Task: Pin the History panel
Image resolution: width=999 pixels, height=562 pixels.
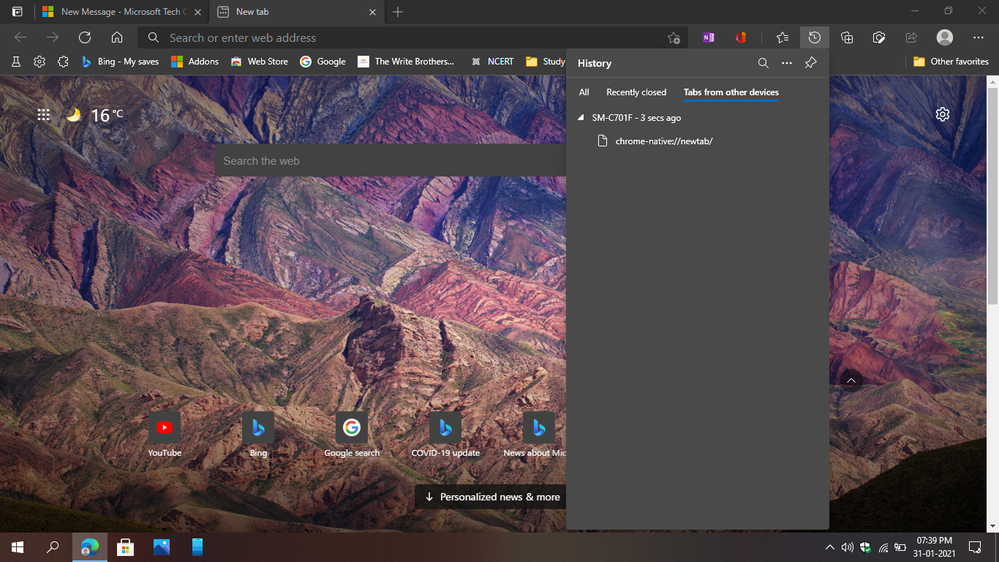Action: [x=810, y=63]
